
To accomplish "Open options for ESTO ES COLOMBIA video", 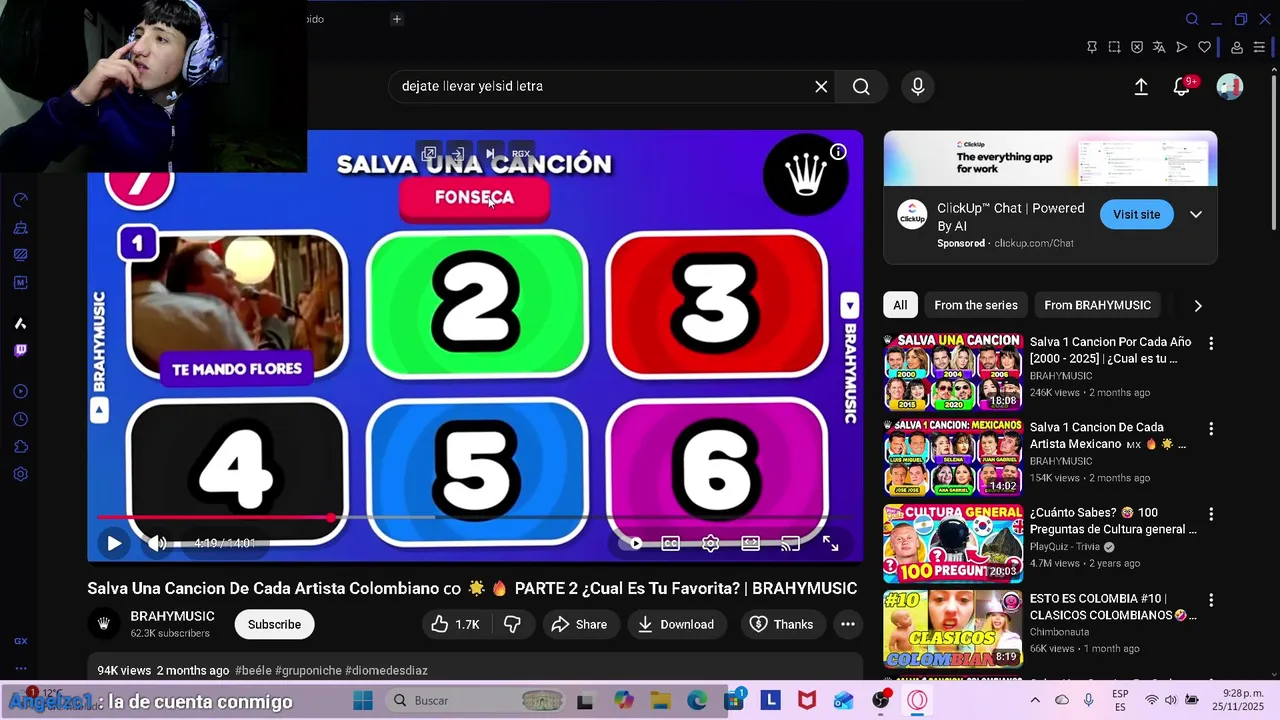I will tap(1211, 600).
